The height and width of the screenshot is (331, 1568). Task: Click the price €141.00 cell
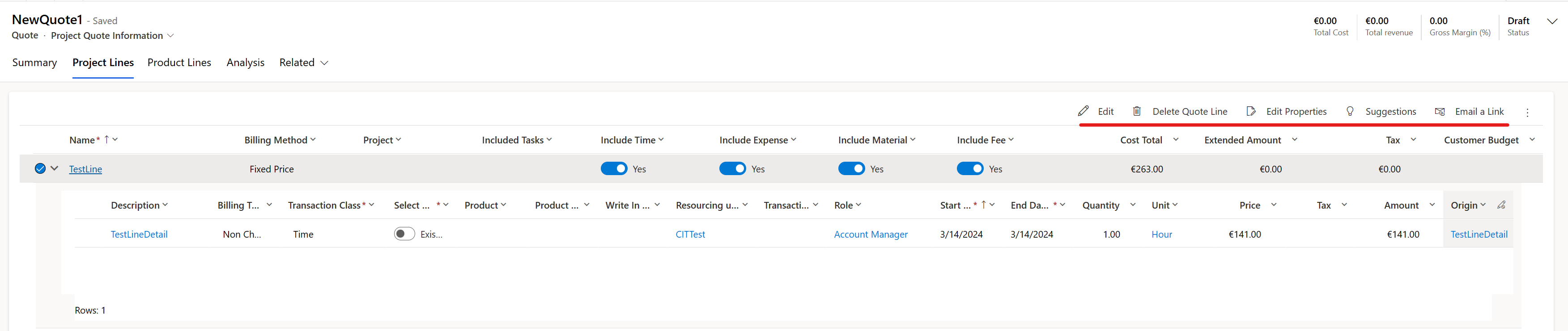[1245, 235]
